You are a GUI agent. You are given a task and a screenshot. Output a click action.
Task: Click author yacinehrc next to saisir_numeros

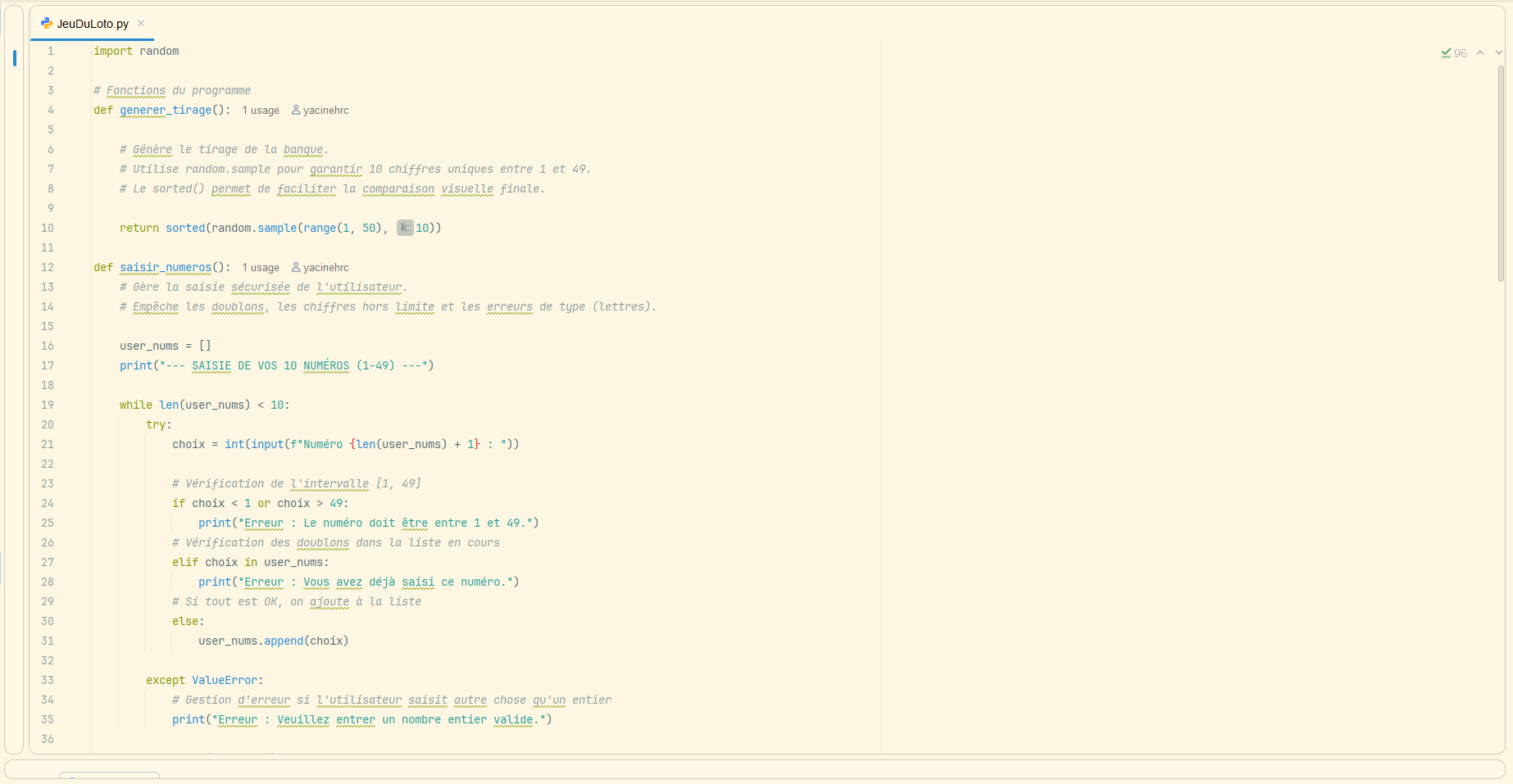320,268
